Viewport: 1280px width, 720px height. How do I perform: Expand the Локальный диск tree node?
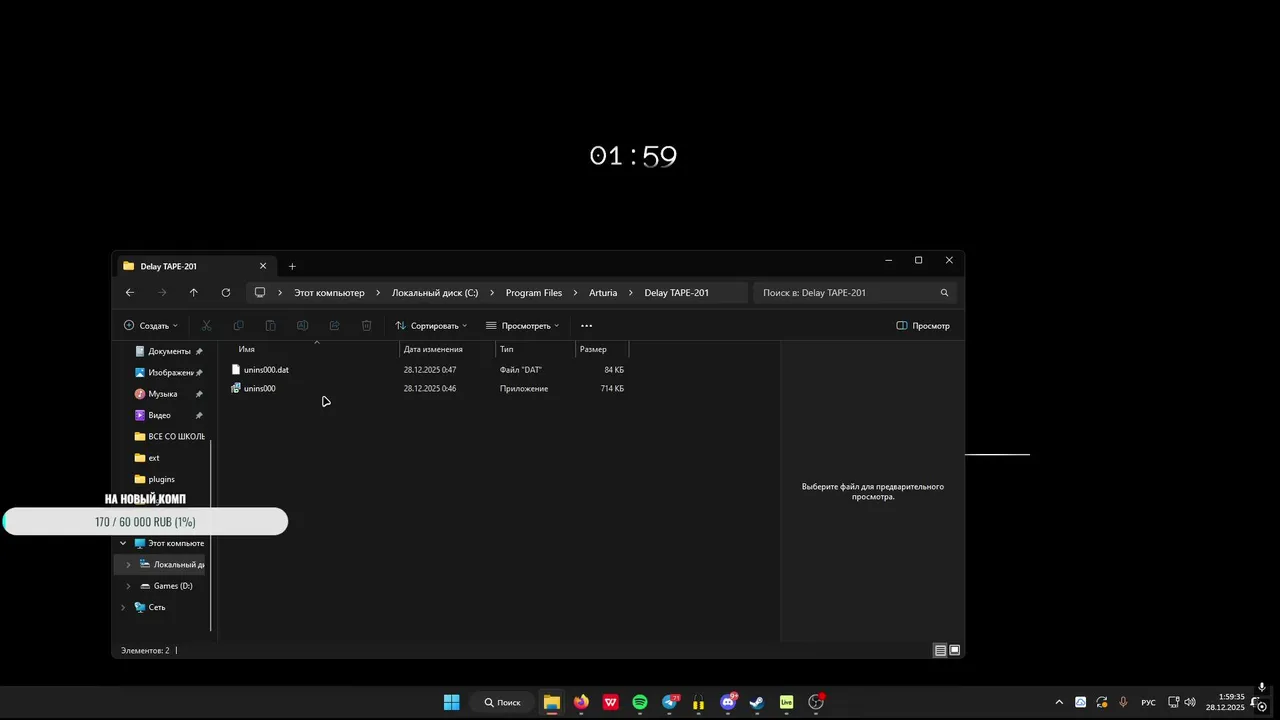pos(128,565)
